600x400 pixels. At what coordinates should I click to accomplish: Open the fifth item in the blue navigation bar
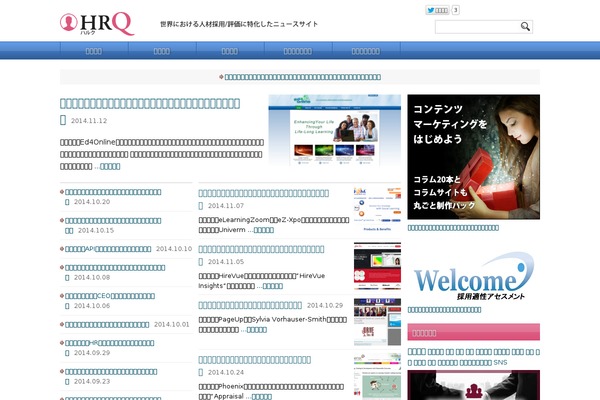(366, 51)
